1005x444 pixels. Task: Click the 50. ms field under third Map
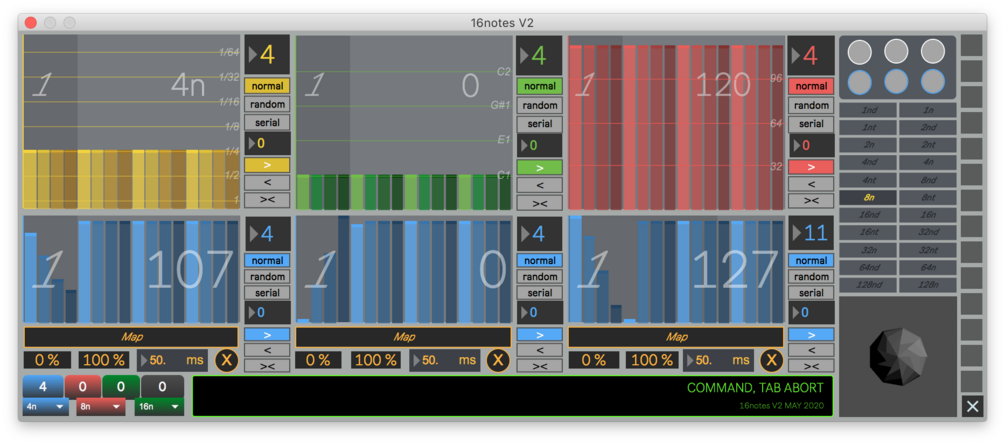click(719, 360)
